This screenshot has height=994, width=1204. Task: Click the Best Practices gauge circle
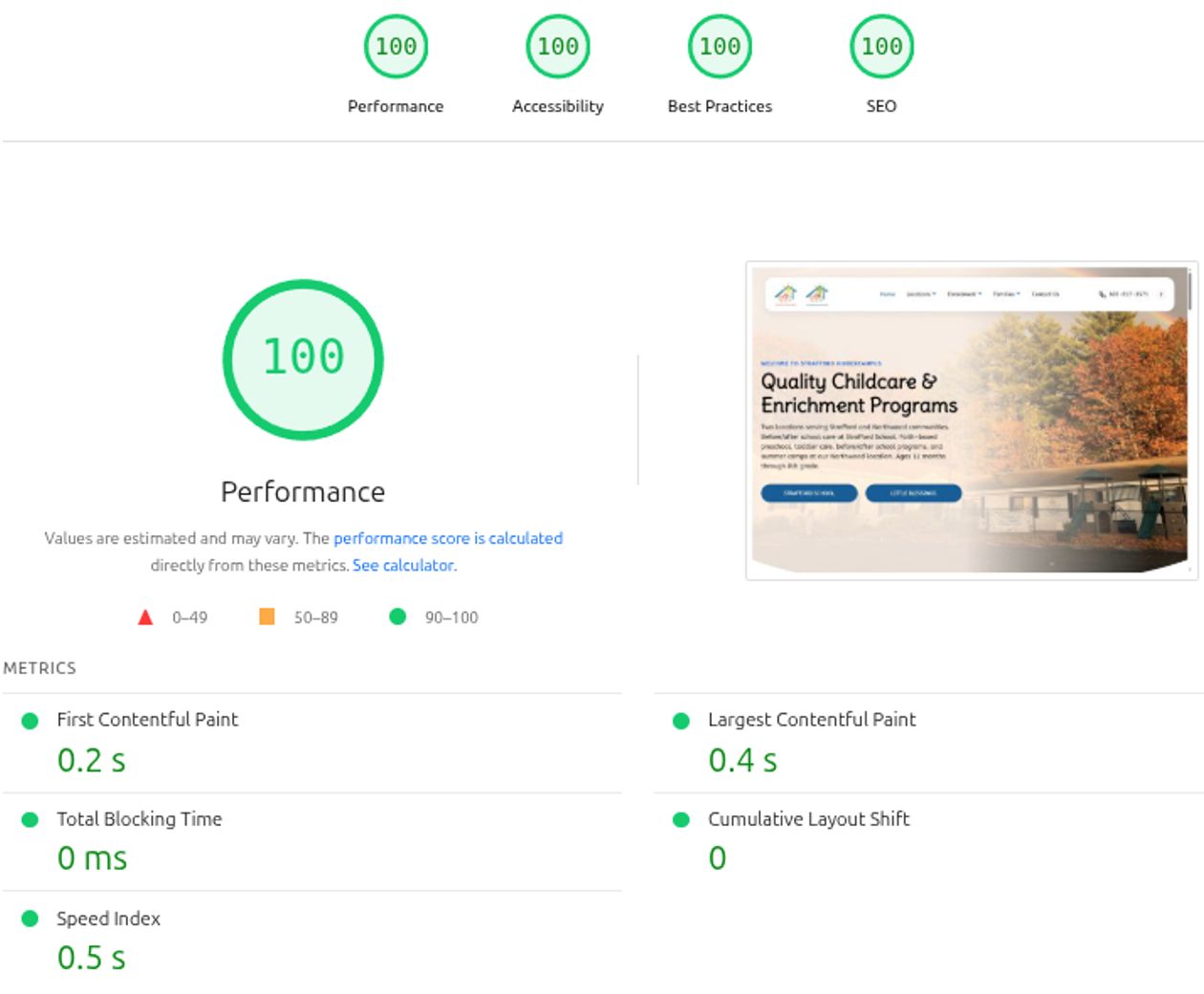(720, 44)
